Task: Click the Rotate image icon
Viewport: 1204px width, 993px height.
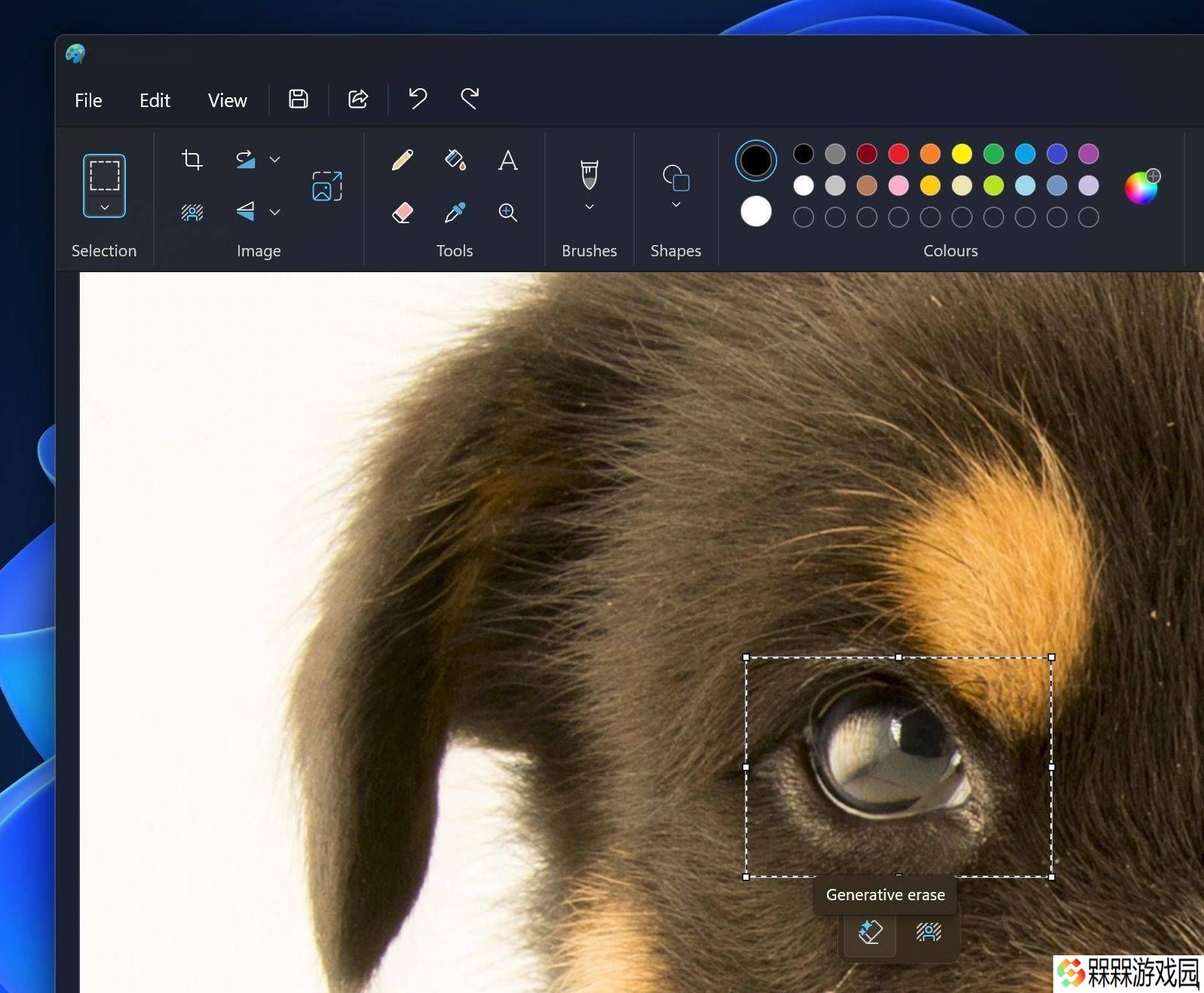Action: [x=245, y=160]
